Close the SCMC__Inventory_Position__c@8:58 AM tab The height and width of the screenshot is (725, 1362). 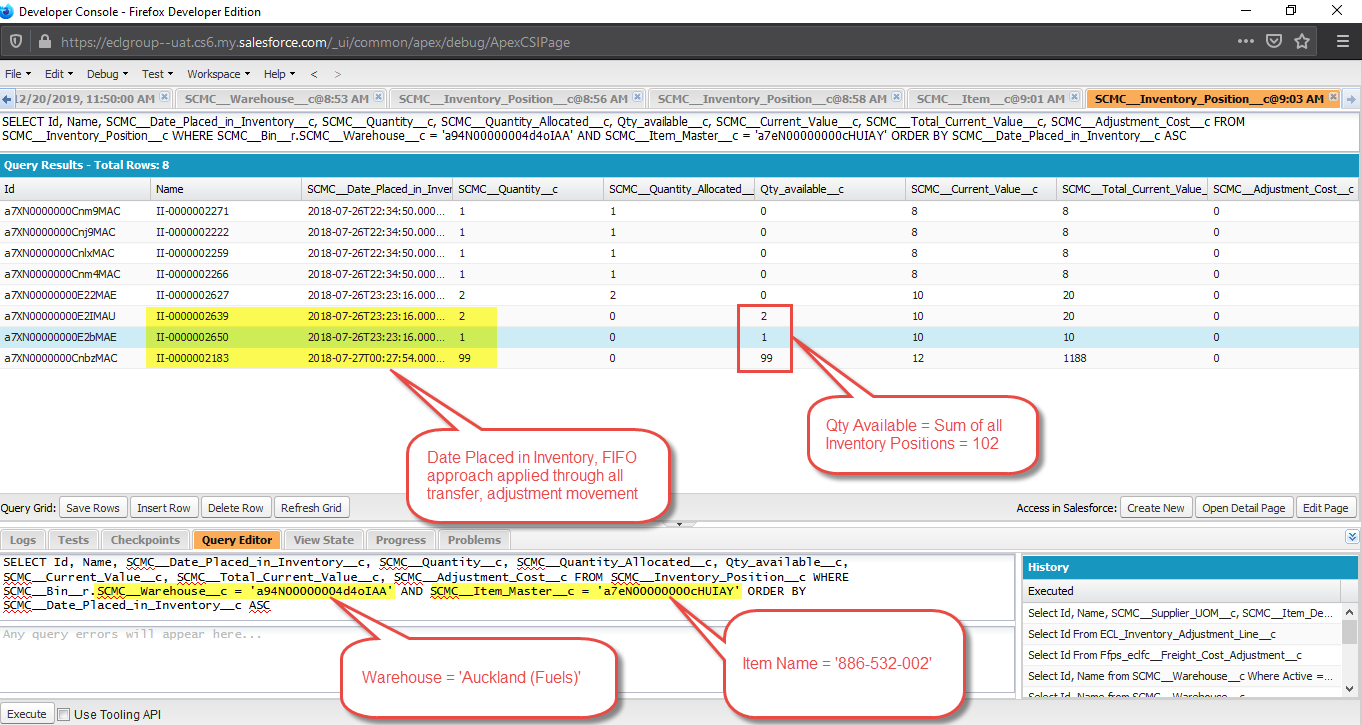coord(898,98)
